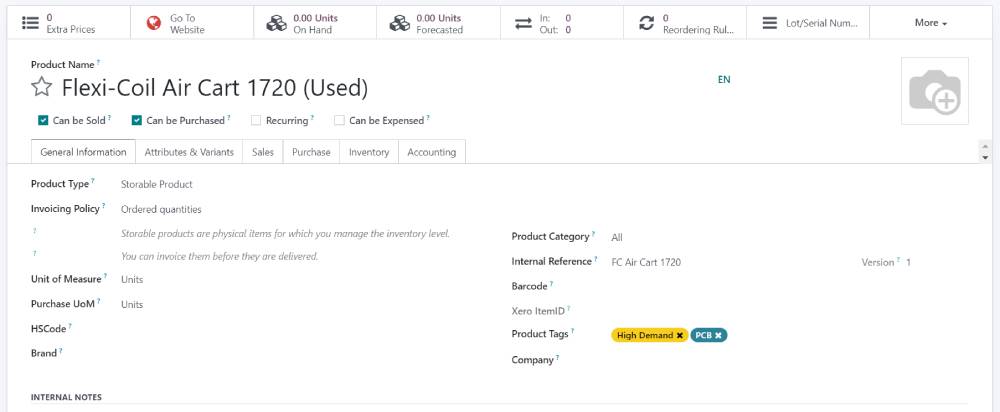The image size is (1000, 412).
Task: Open the empty Company dropdown field
Action: click(789, 360)
